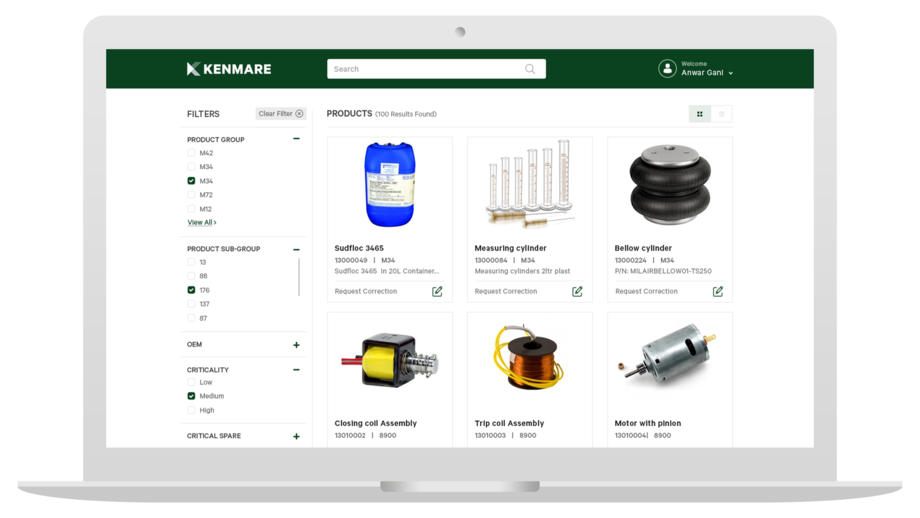The height and width of the screenshot is (518, 920).
Task: Check sub-group 88
Action: [191, 276]
